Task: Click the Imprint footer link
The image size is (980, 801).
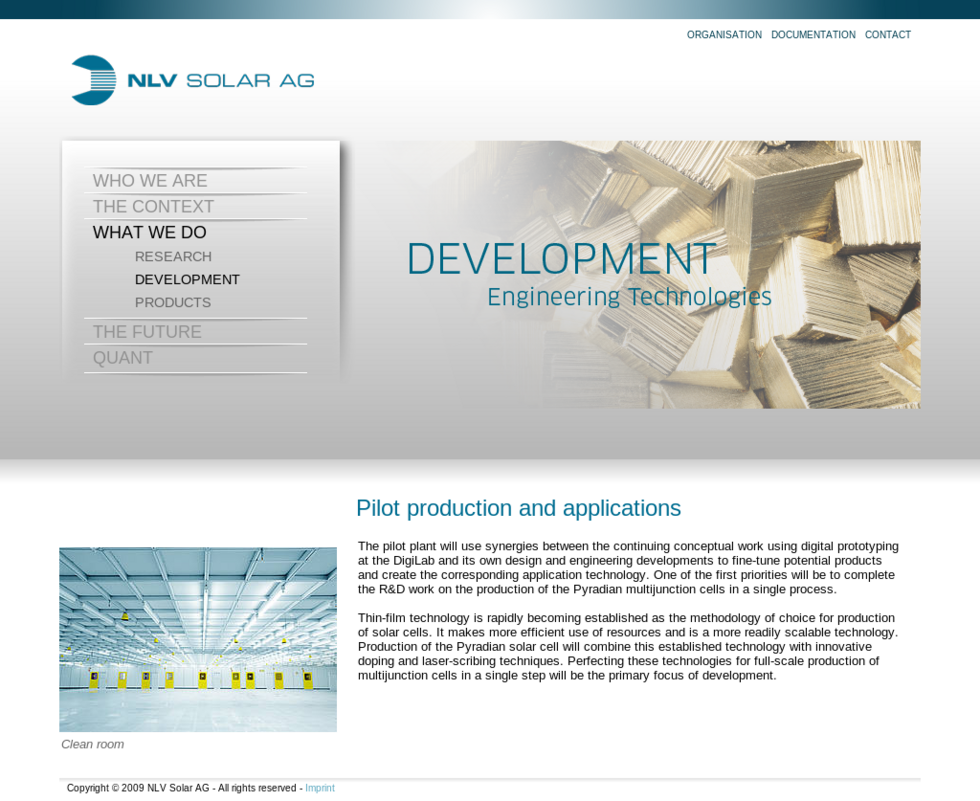Action: point(319,788)
